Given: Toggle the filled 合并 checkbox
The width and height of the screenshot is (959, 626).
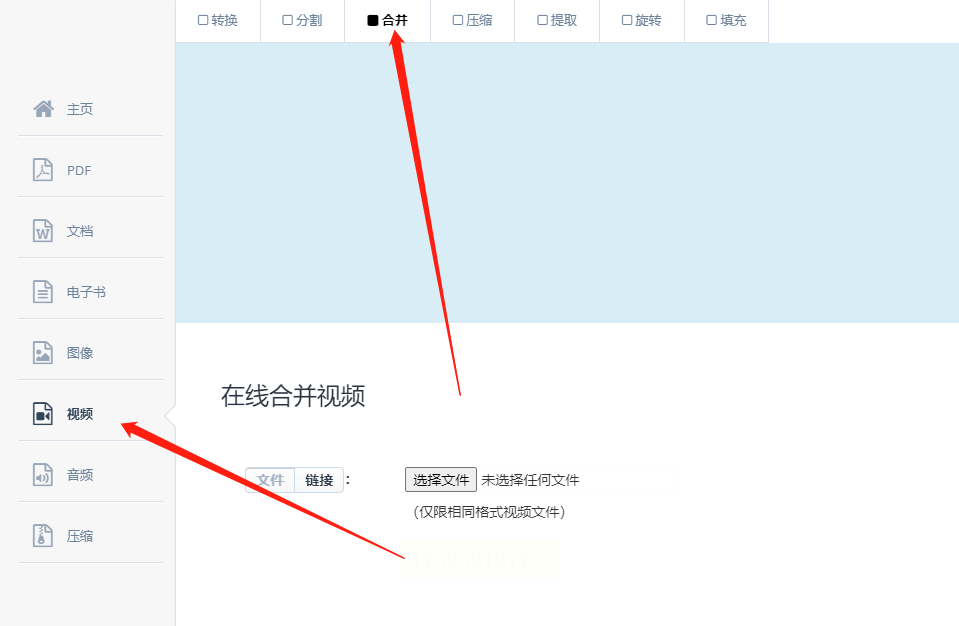Looking at the screenshot, I should click(x=372, y=20).
